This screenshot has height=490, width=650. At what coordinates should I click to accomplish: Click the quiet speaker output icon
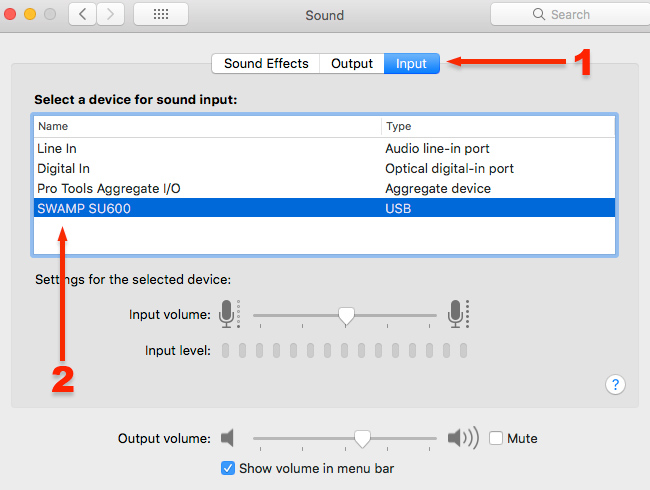[228, 438]
